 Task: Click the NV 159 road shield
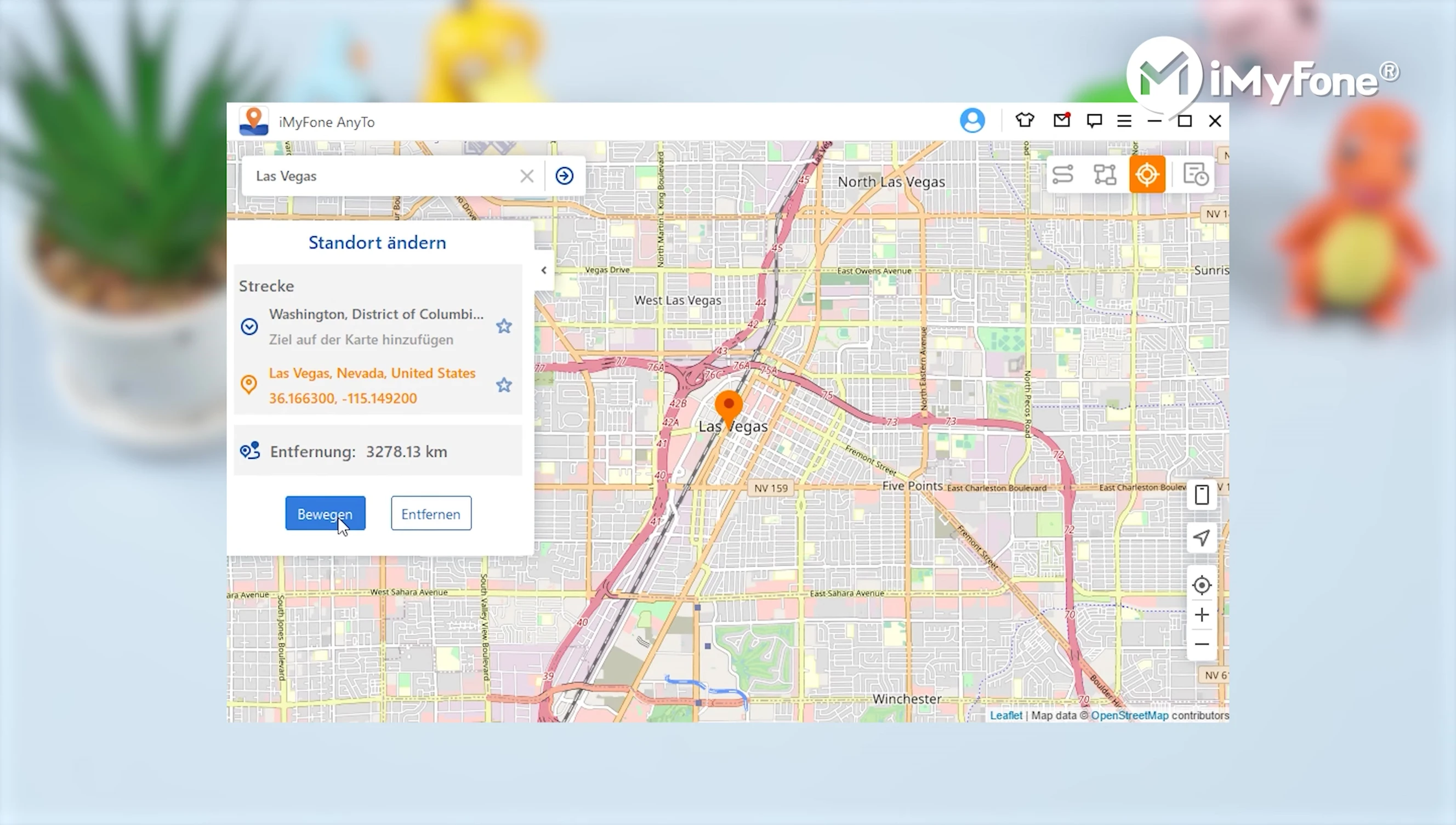(x=771, y=488)
